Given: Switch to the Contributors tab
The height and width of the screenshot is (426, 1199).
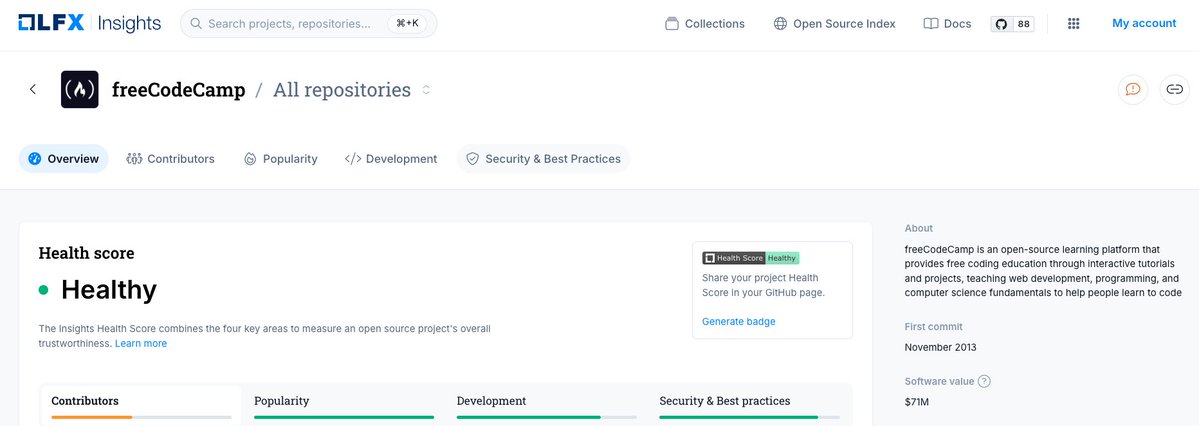Looking at the screenshot, I should [171, 159].
